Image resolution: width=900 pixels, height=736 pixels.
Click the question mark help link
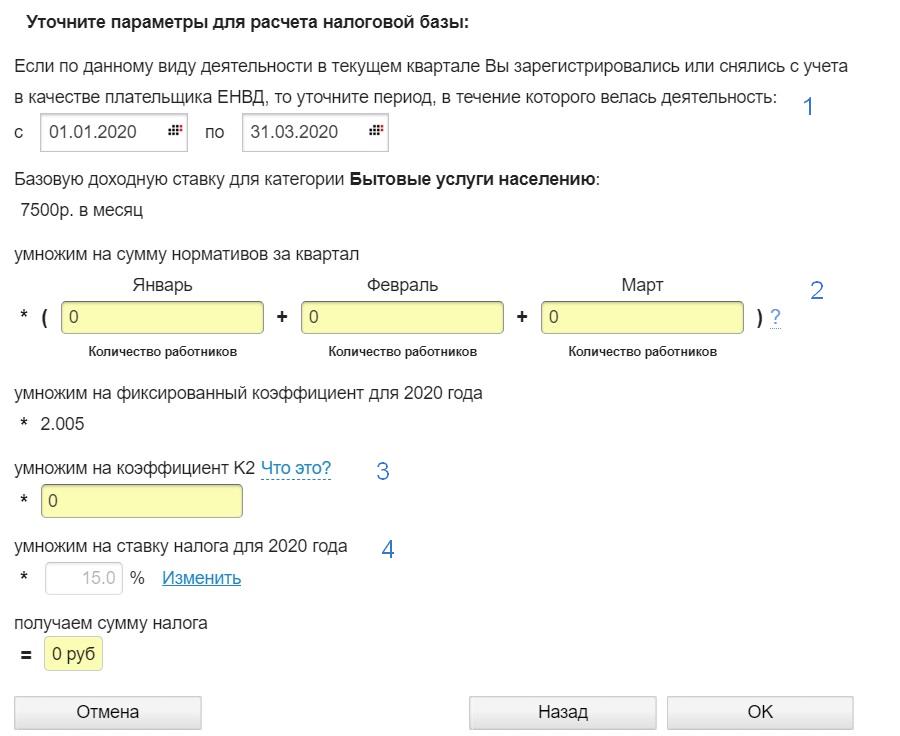pyautogui.click(x=775, y=318)
